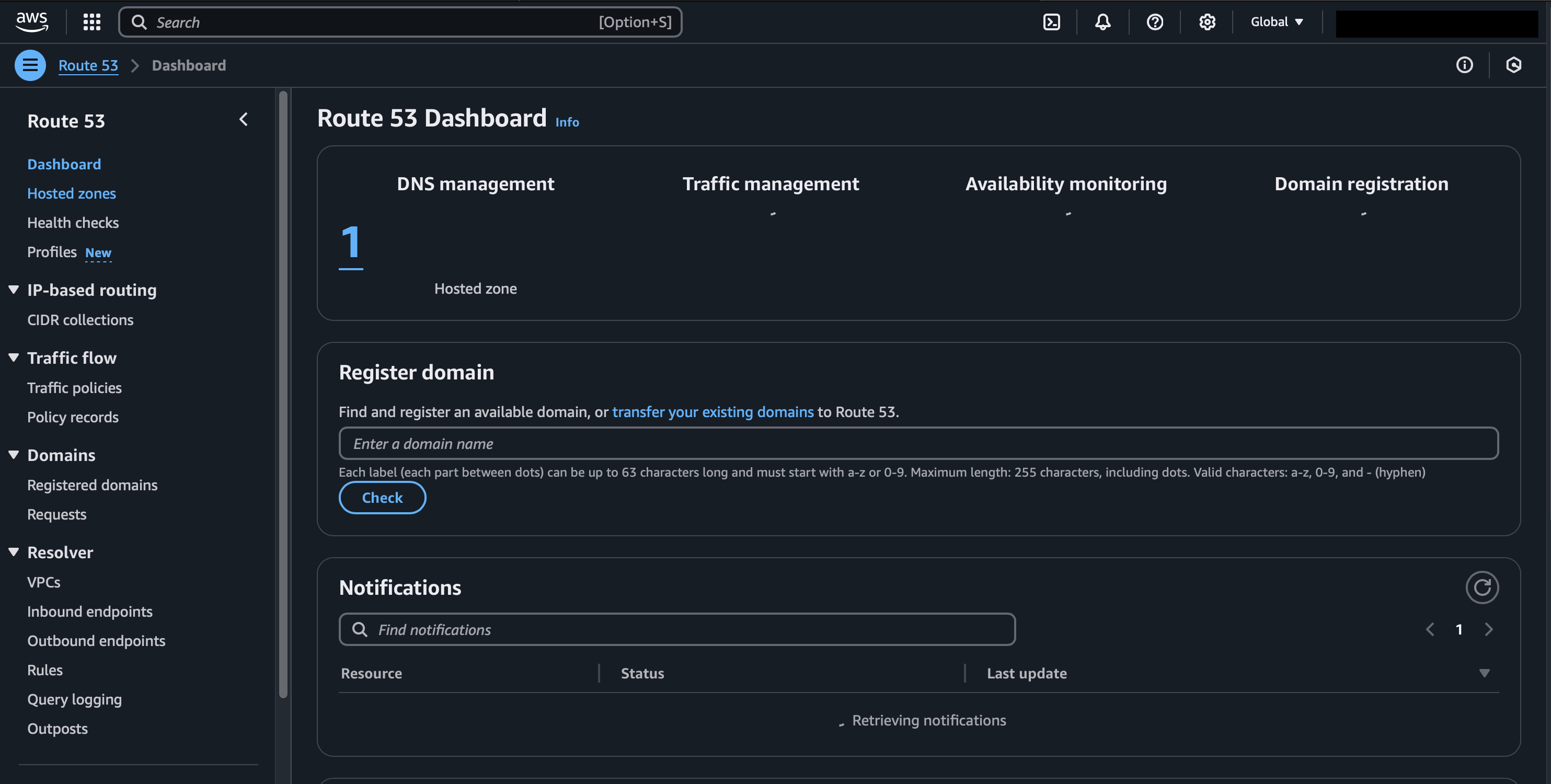Viewport: 1551px width, 784px height.
Task: Click the DNS management heading
Action: click(476, 183)
